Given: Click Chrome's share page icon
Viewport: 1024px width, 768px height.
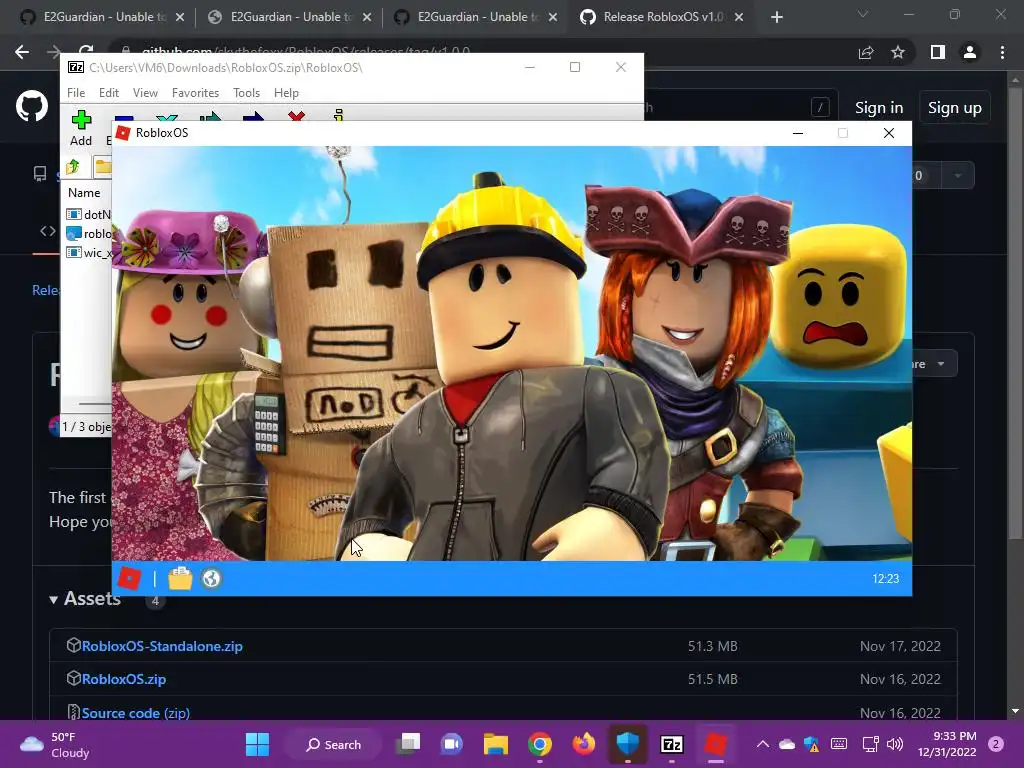Looking at the screenshot, I should (x=866, y=52).
